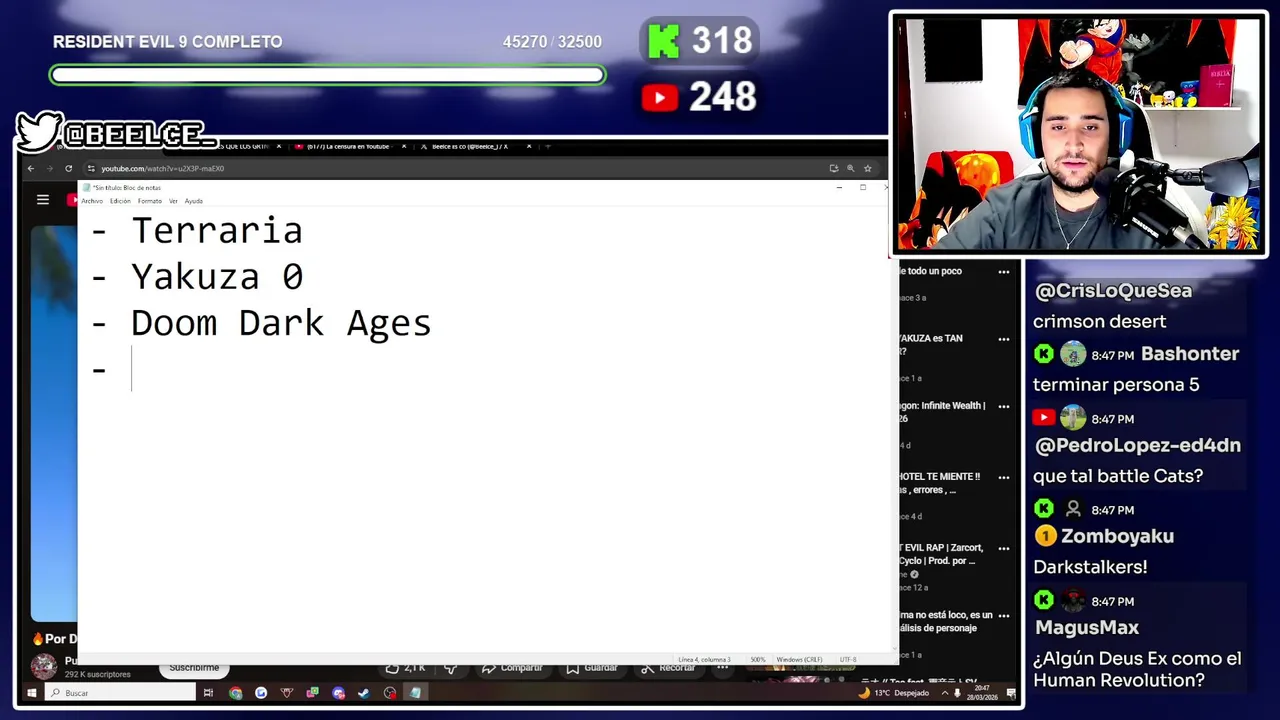Open the 'EVIL RAP | Zarcort' recommended video
Image resolution: width=1280 pixels, height=720 pixels.
[942, 554]
